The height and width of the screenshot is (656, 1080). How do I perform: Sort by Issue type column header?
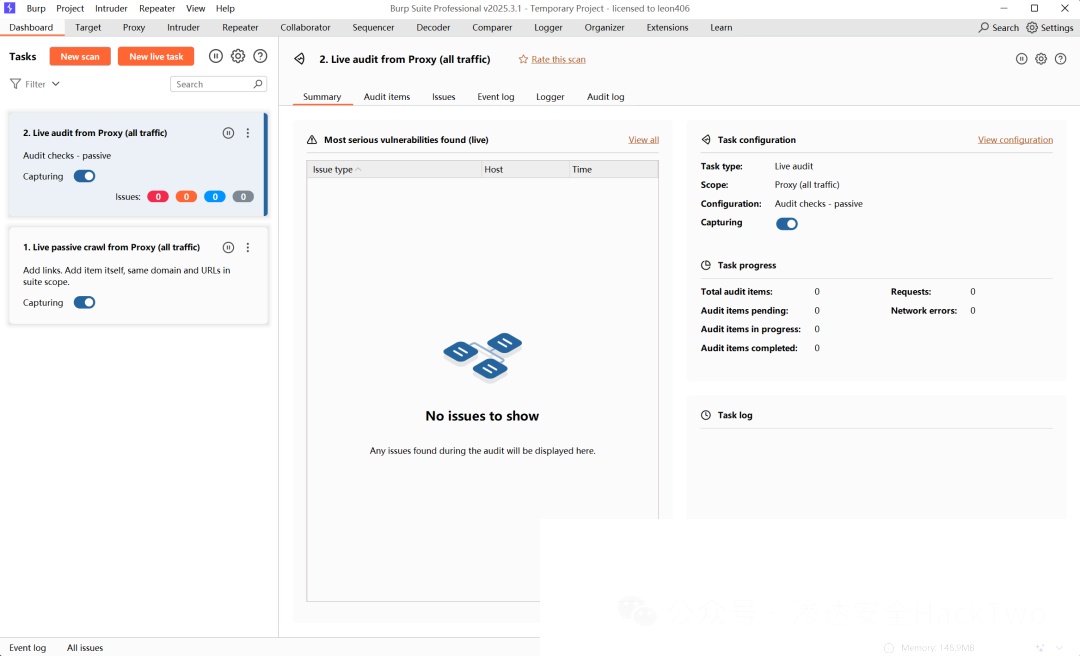pos(394,170)
